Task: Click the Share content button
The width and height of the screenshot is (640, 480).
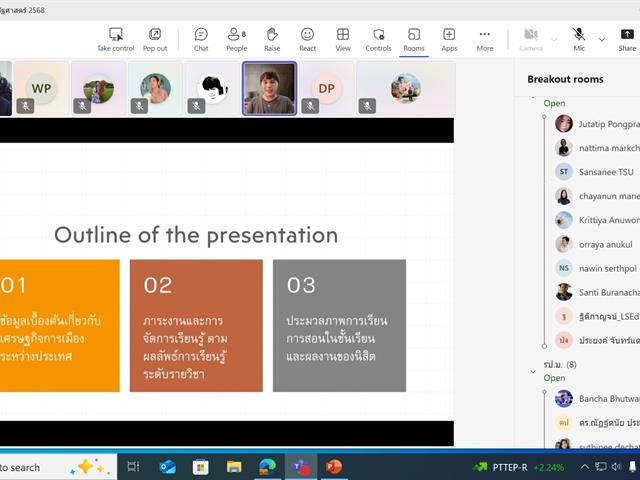Action: [627, 39]
